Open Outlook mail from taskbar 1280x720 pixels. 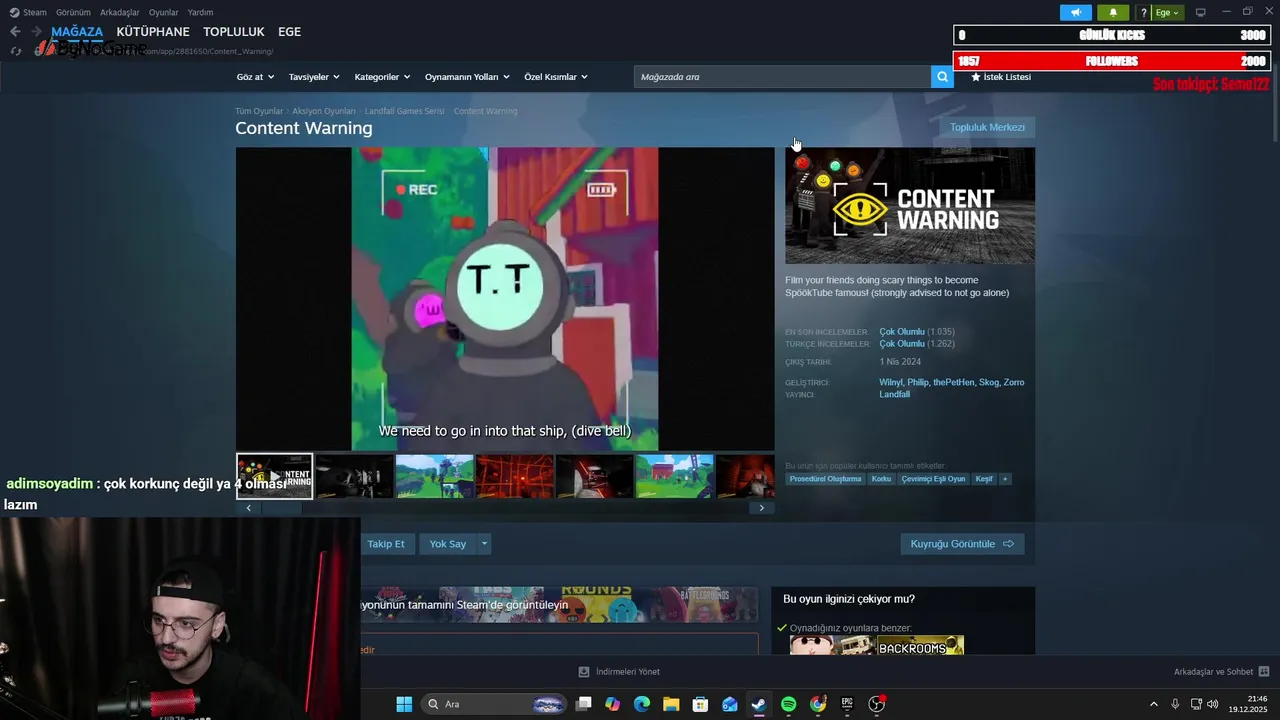(x=730, y=704)
